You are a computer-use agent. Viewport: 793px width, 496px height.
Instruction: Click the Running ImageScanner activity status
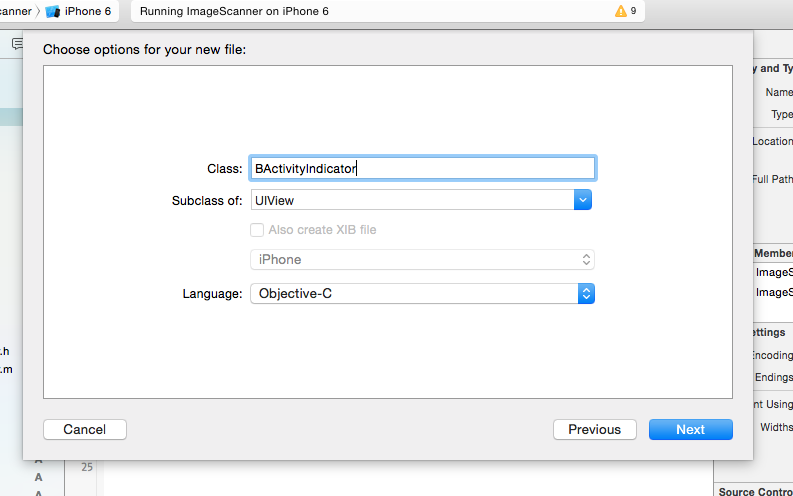coord(234,11)
